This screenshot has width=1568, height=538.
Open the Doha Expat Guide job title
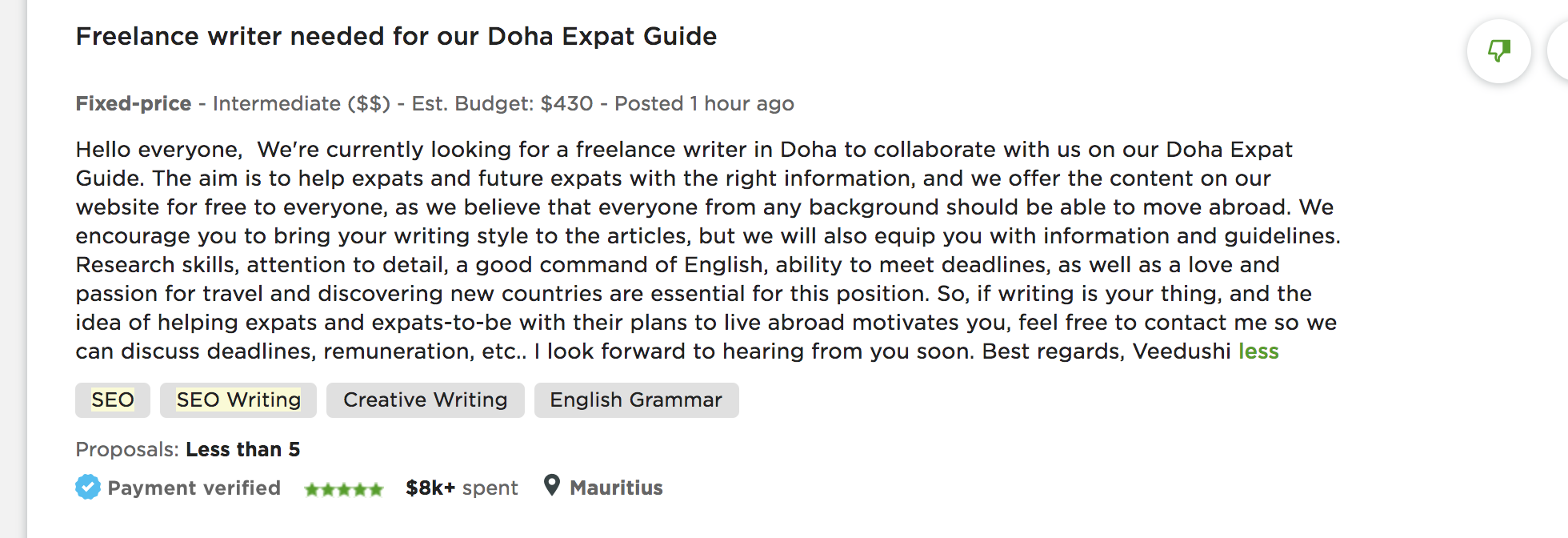click(x=396, y=37)
